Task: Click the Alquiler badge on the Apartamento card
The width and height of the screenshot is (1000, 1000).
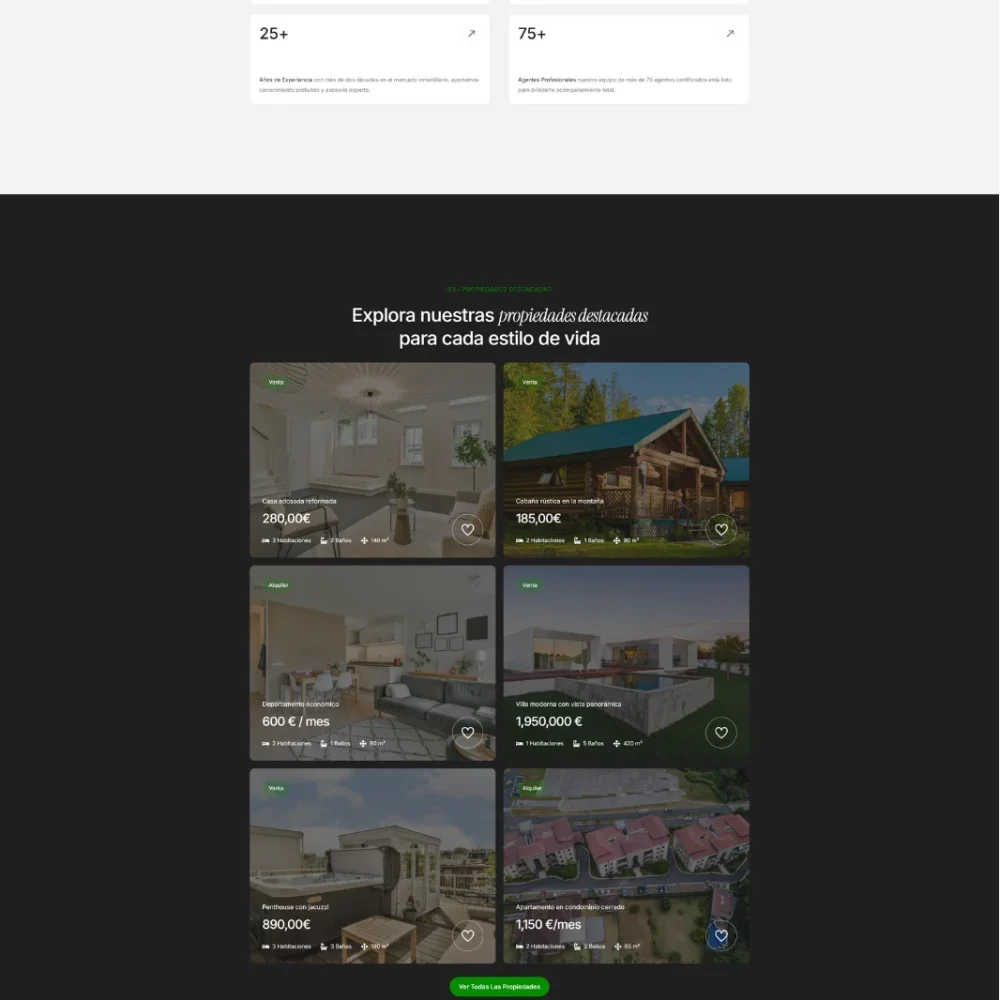Action: (532, 788)
